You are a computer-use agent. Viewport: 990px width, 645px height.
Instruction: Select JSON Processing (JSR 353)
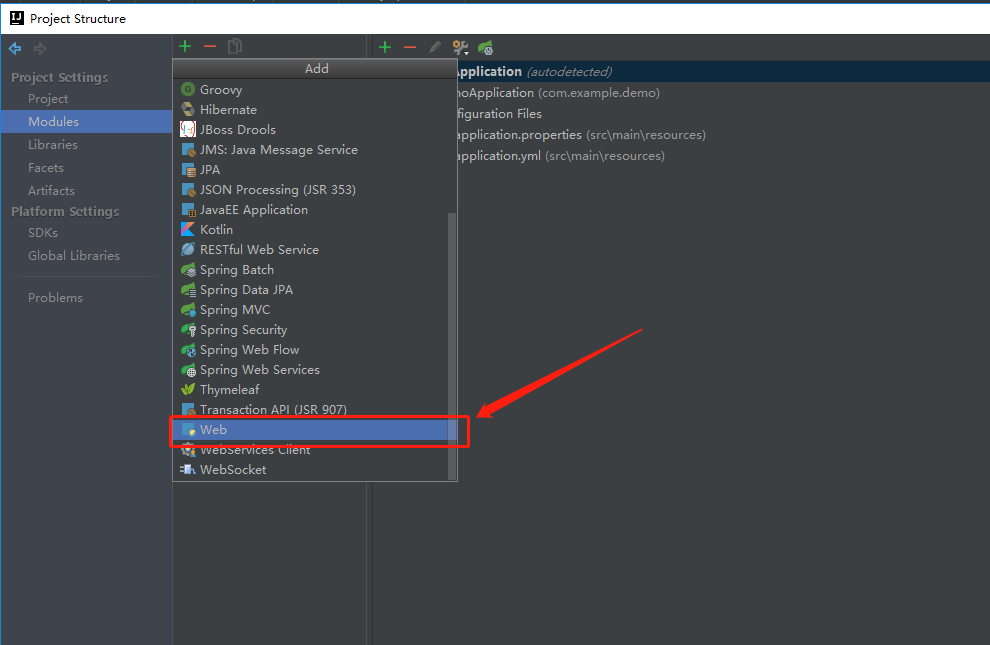(x=314, y=189)
